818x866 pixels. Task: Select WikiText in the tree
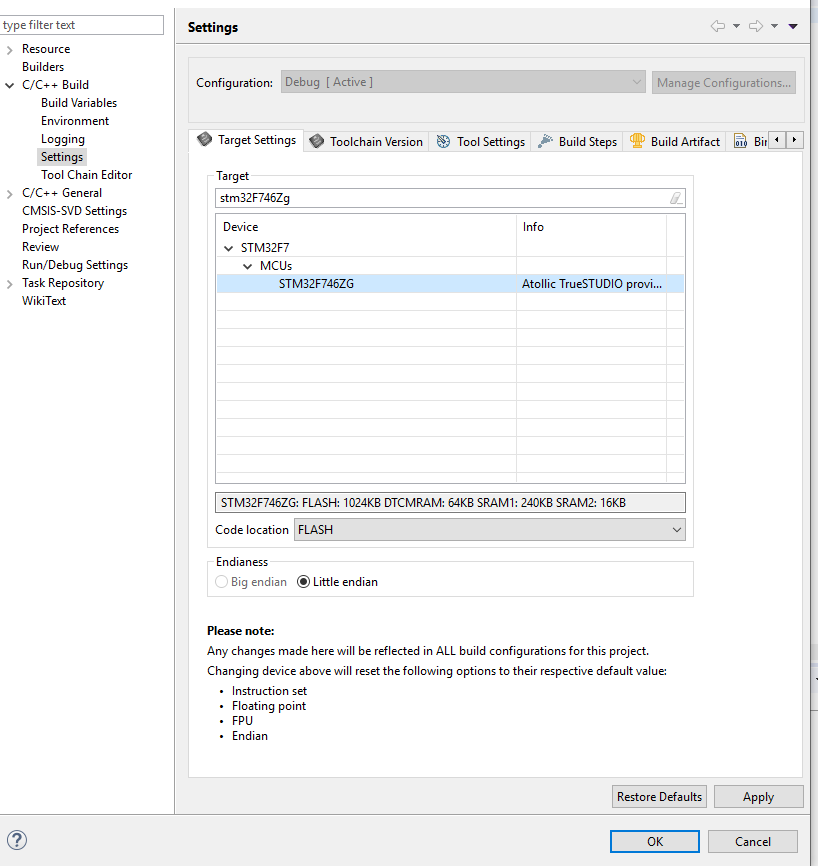(44, 301)
